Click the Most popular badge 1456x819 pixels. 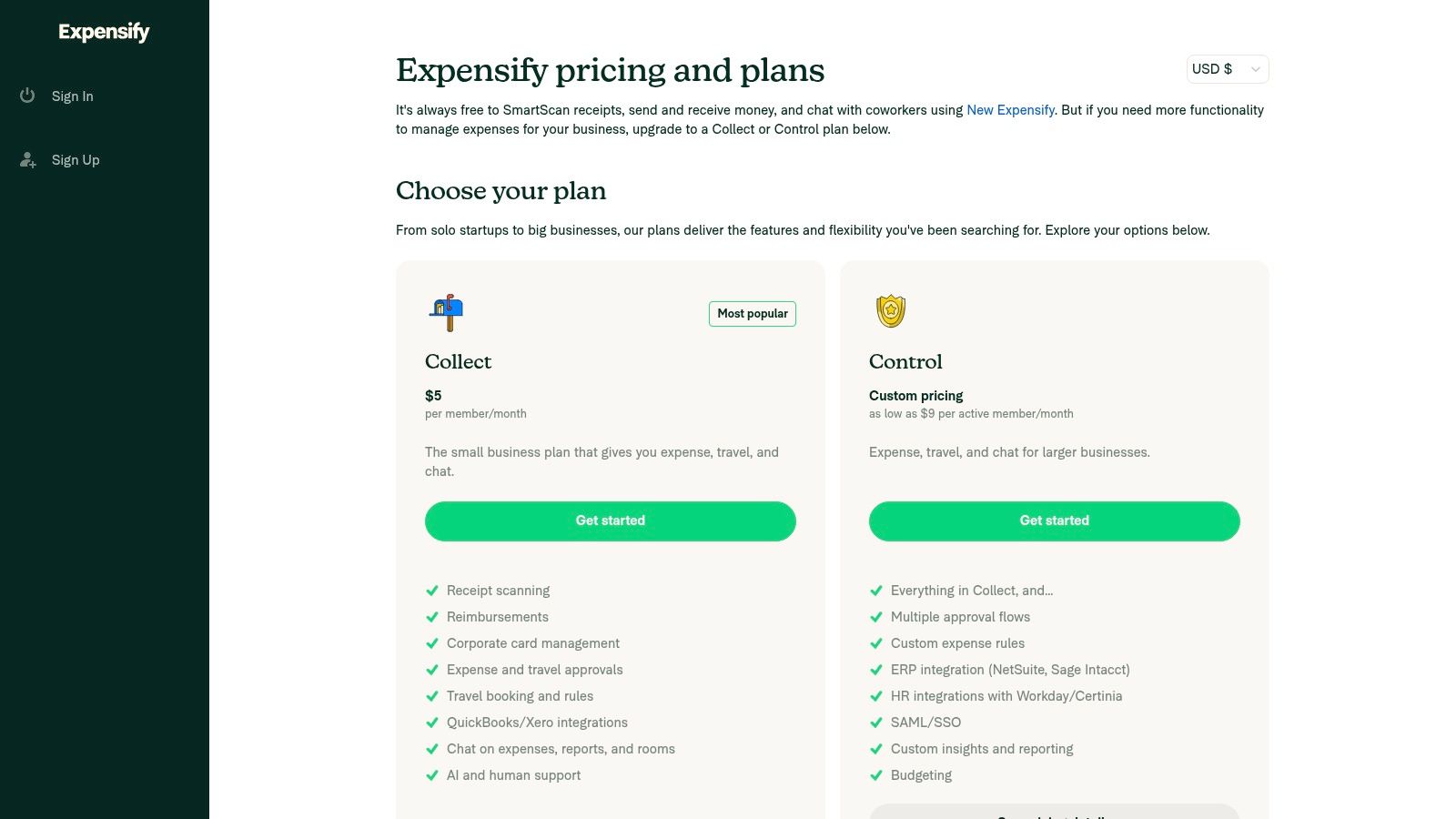coord(752,314)
